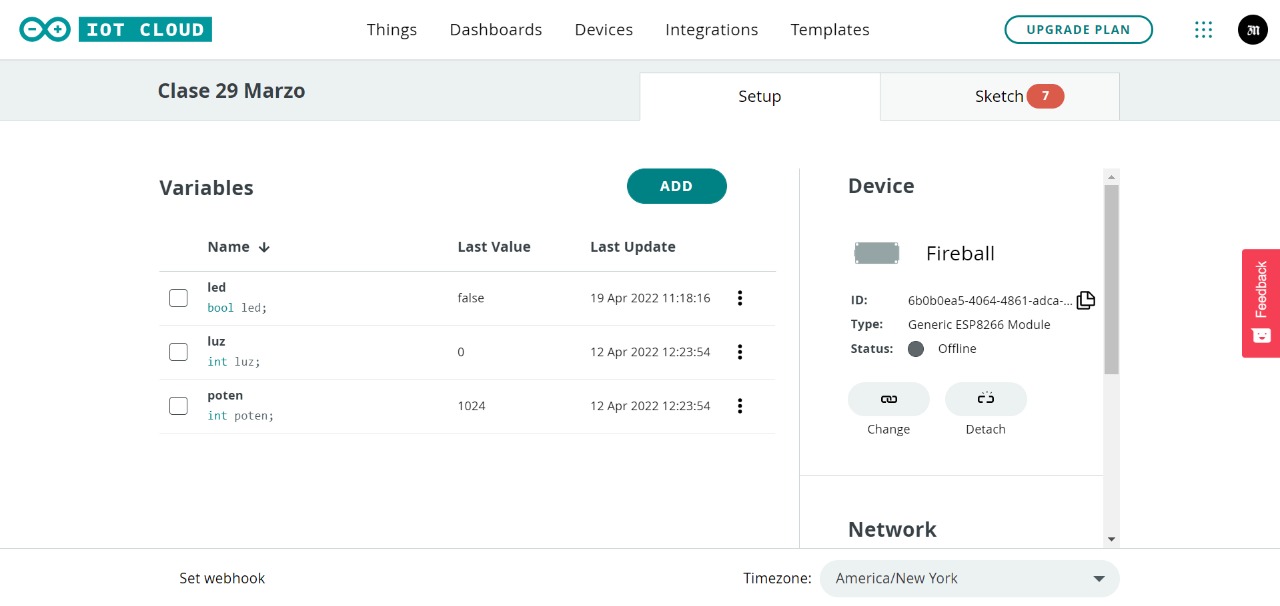Check the poten variable checkbox
Image resolution: width=1280 pixels, height=606 pixels.
pyautogui.click(x=178, y=406)
